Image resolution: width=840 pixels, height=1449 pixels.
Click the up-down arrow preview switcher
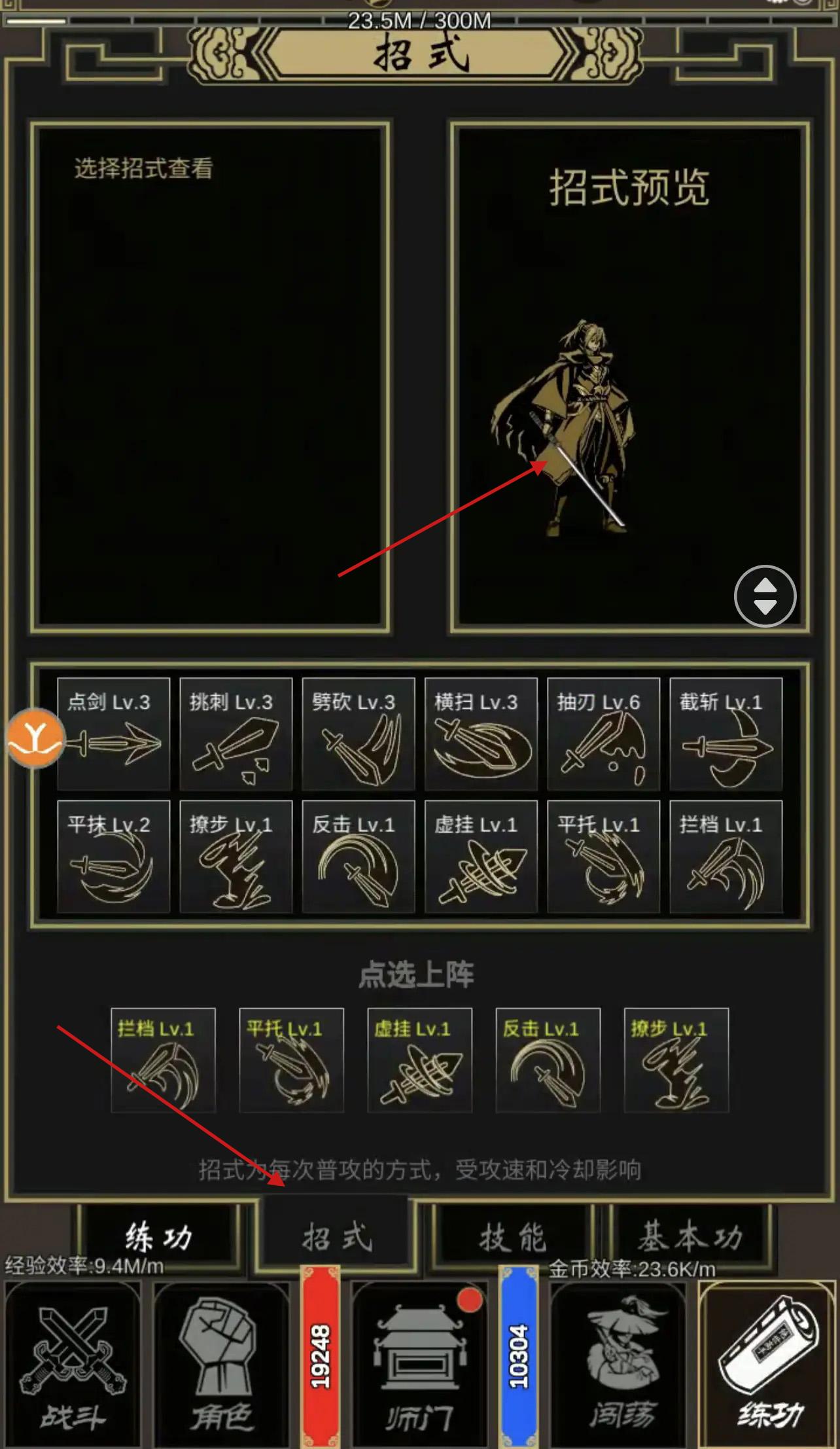click(x=765, y=596)
